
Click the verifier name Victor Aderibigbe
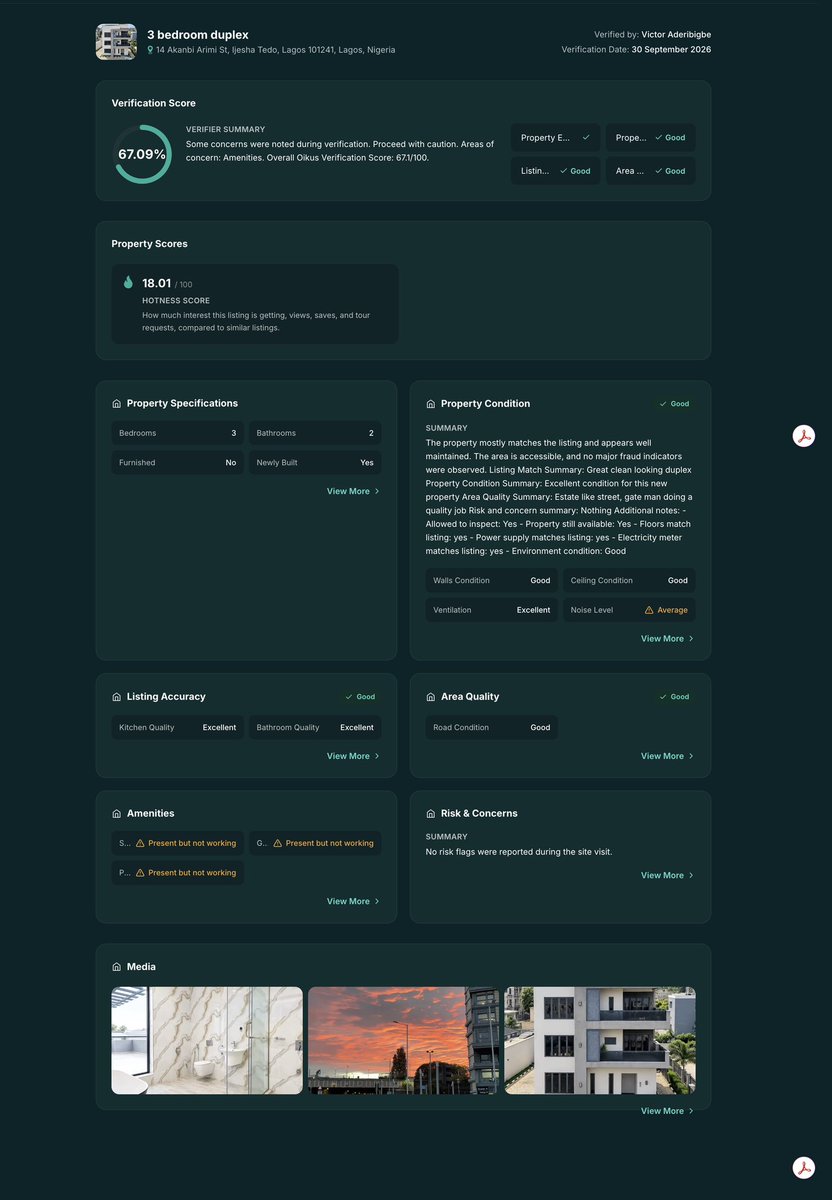click(x=677, y=35)
